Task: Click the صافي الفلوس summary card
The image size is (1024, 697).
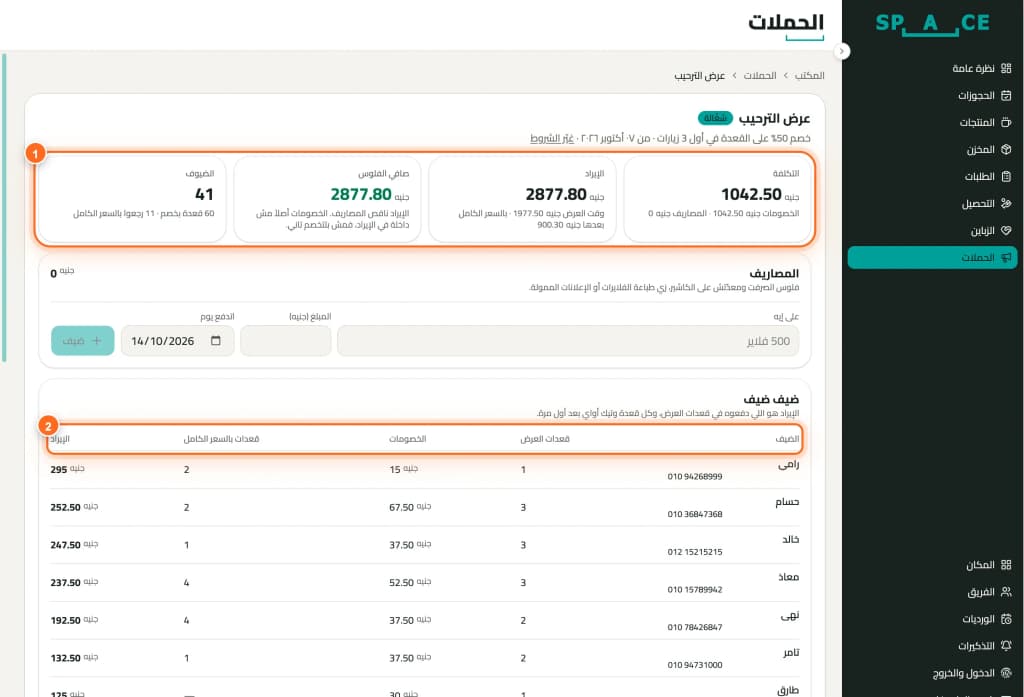Action: pos(327,199)
